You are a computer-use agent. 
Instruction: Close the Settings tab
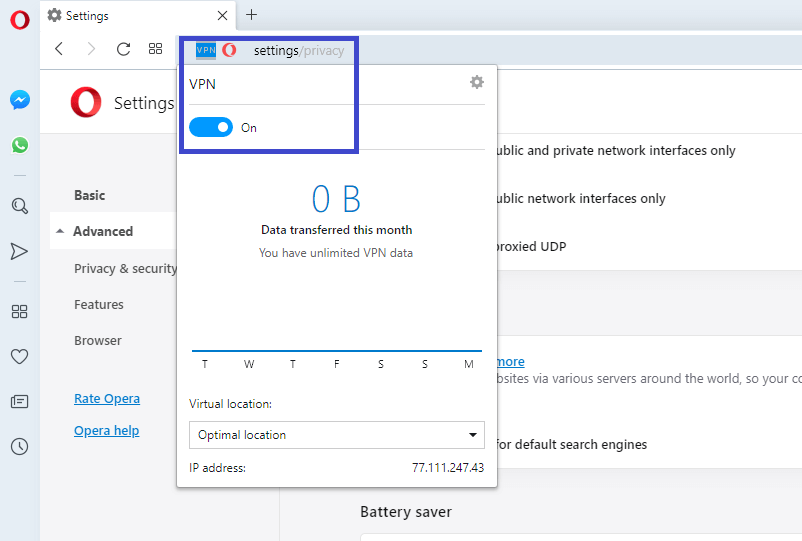pyautogui.click(x=222, y=15)
